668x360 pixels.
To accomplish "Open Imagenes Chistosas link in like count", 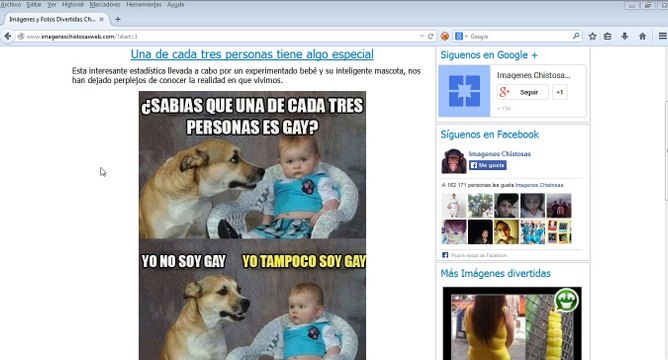I will (539, 185).
